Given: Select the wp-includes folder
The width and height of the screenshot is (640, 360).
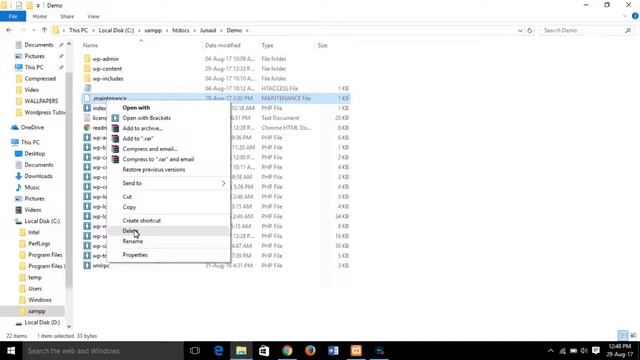Looking at the screenshot, I should pyautogui.click(x=108, y=78).
